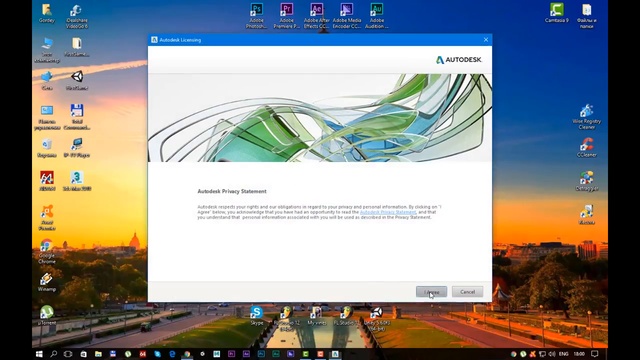This screenshot has height=360, width=640.
Task: Open Adobe Premiere Pro desktop shortcut
Action: point(287,16)
